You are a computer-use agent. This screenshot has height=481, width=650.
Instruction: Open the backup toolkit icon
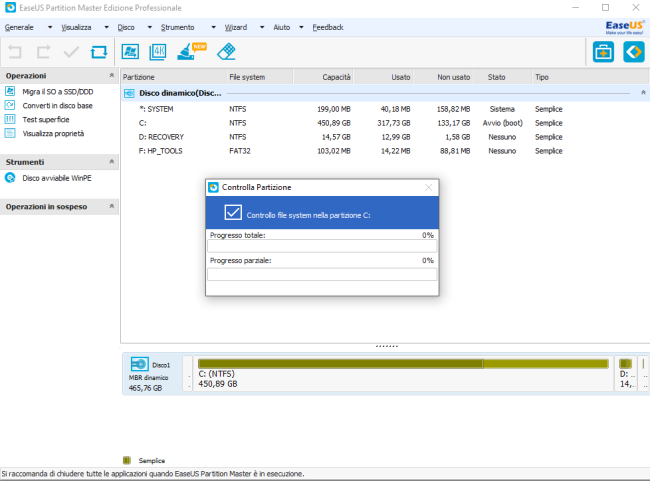603,52
